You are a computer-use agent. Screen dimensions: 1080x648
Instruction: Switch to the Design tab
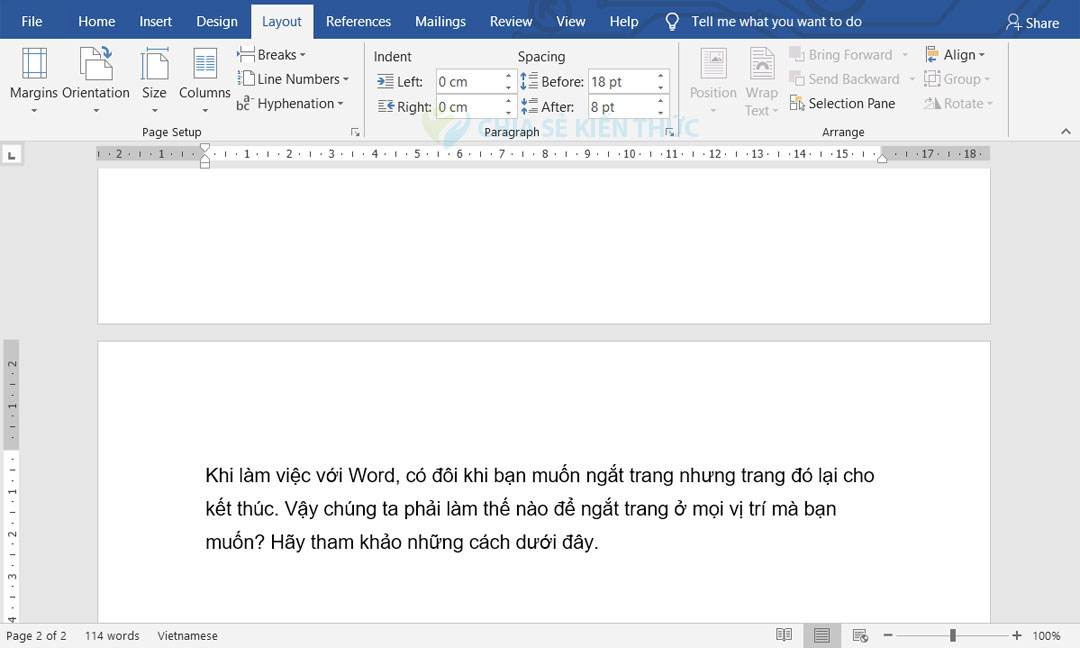(217, 20)
